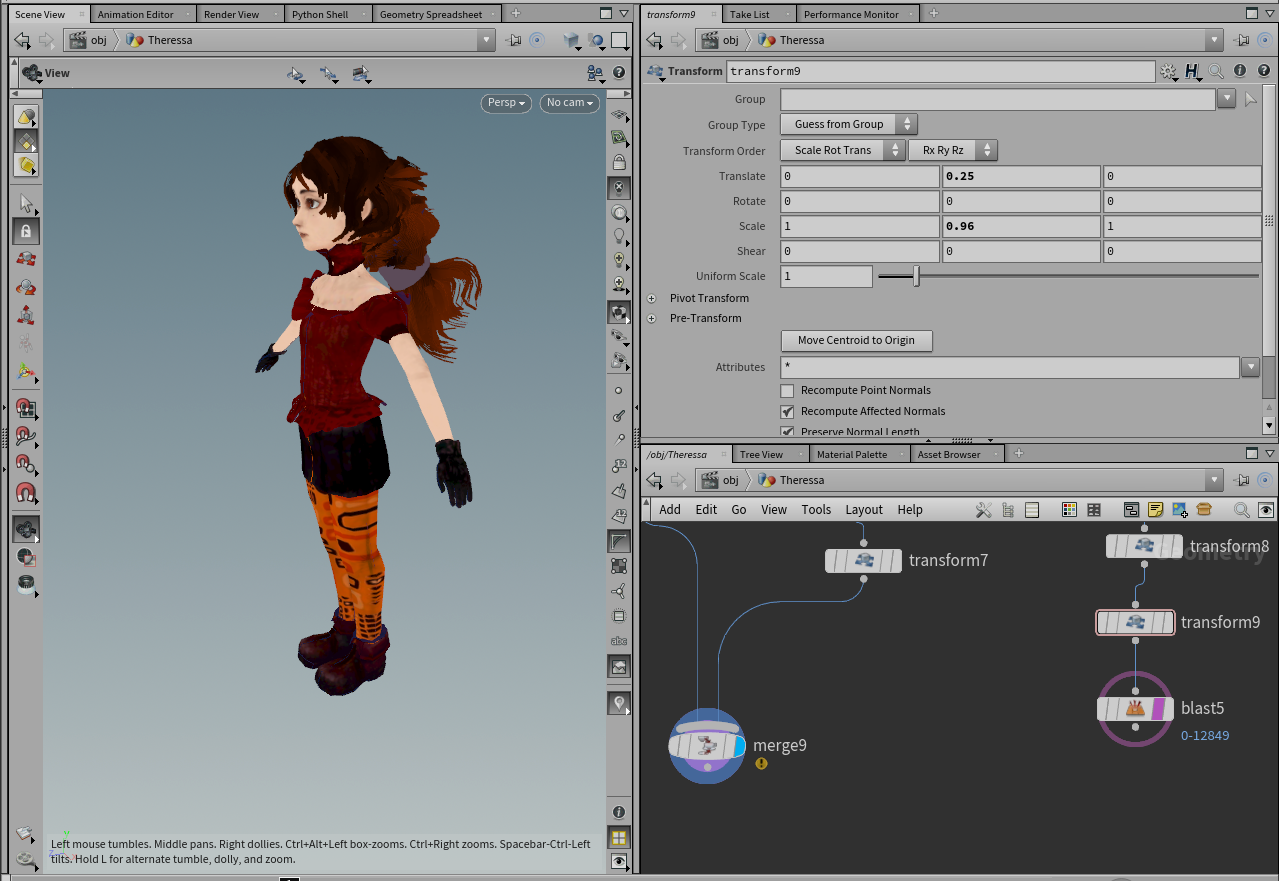The width and height of the screenshot is (1279, 881).
Task: Click the Move Centroid to Origin button
Action: pos(856,340)
